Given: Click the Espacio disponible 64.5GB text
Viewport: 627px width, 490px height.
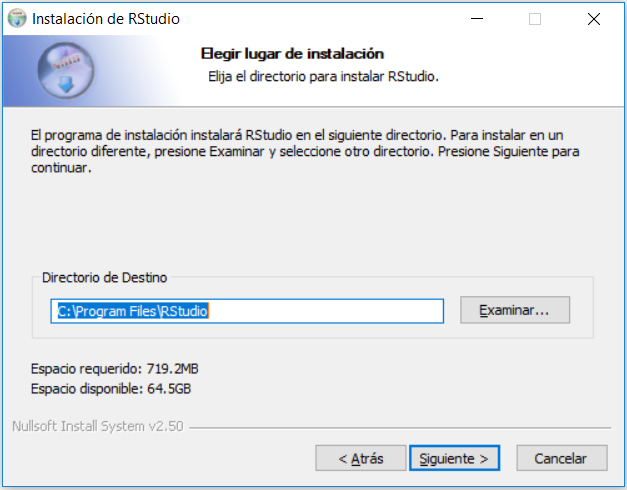Looking at the screenshot, I should pyautogui.click(x=111, y=388).
